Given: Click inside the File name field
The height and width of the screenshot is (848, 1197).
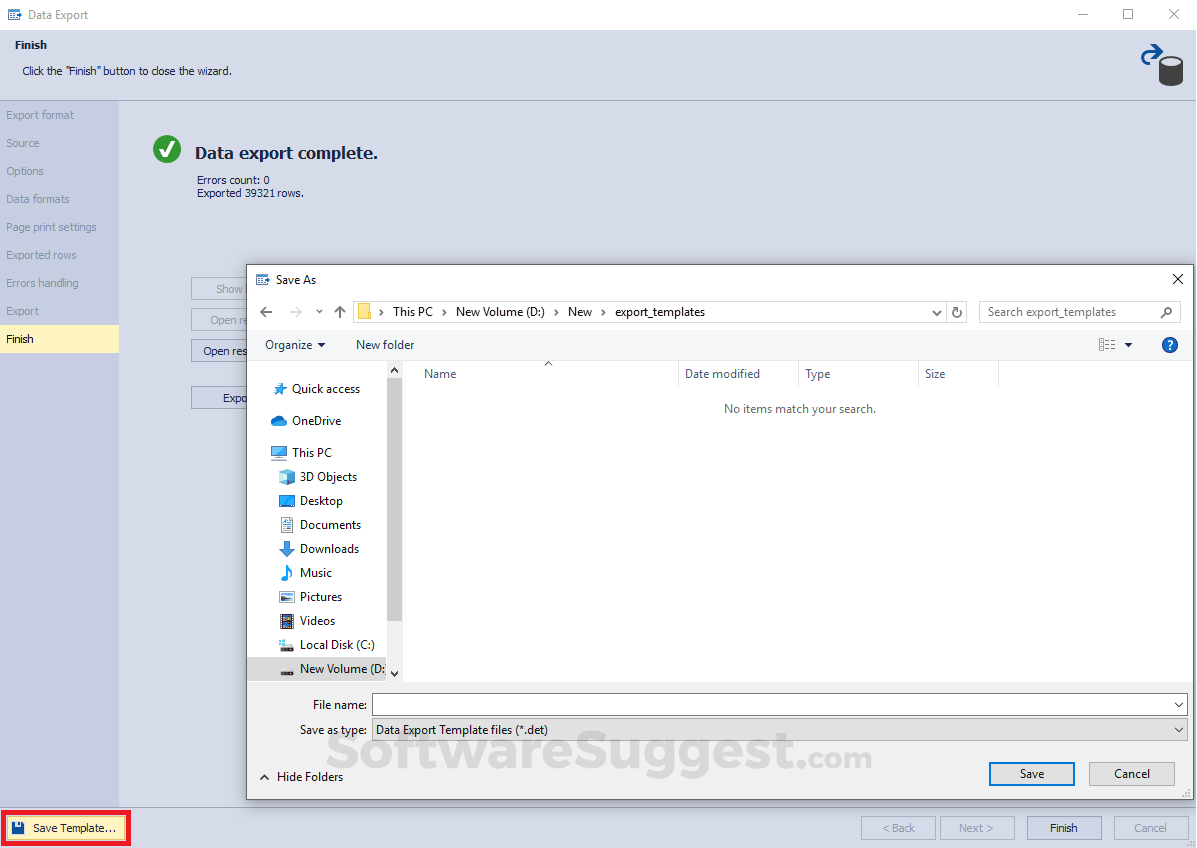Looking at the screenshot, I should 700,704.
